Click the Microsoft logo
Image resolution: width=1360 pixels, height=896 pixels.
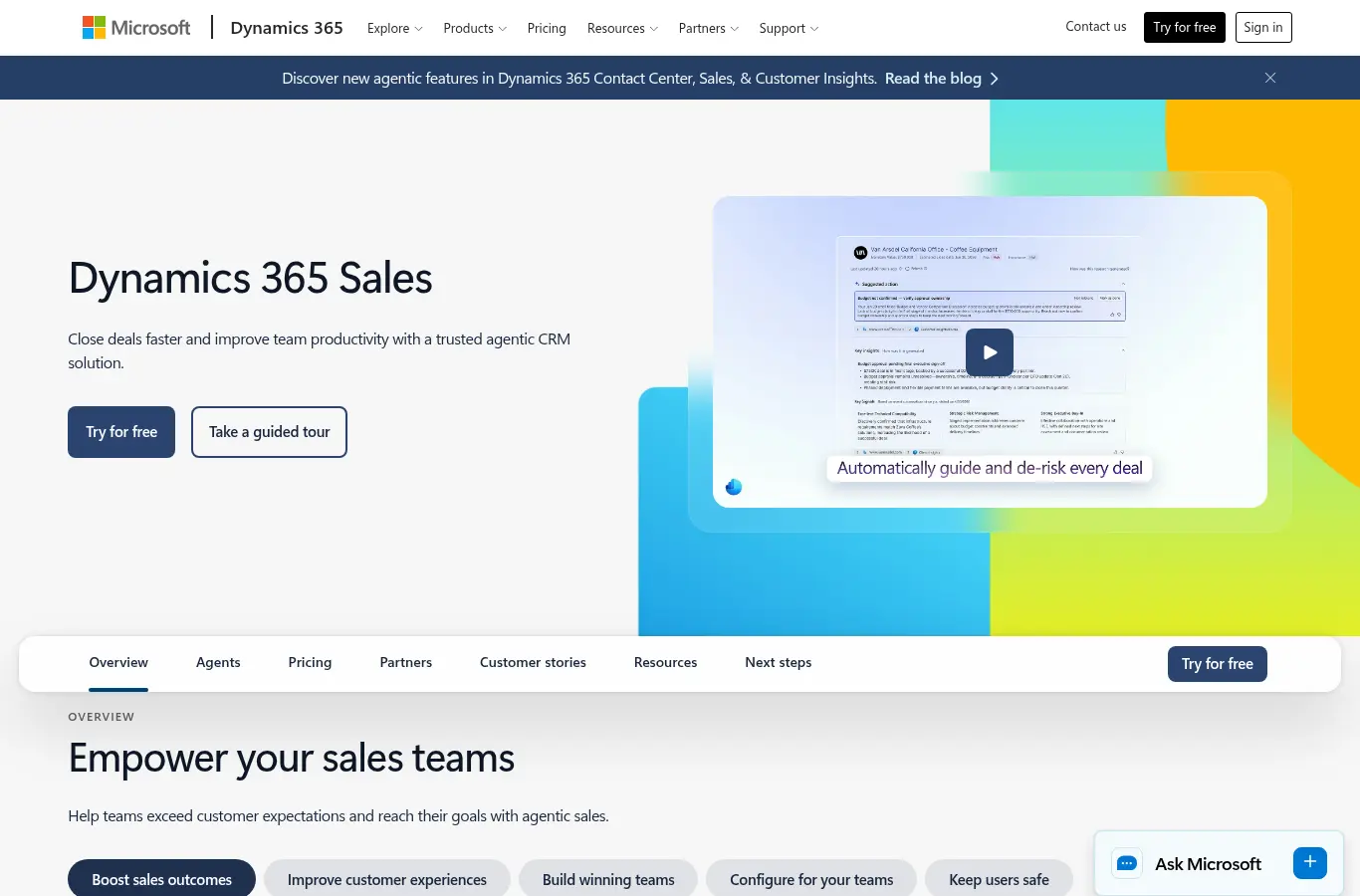pos(136,28)
